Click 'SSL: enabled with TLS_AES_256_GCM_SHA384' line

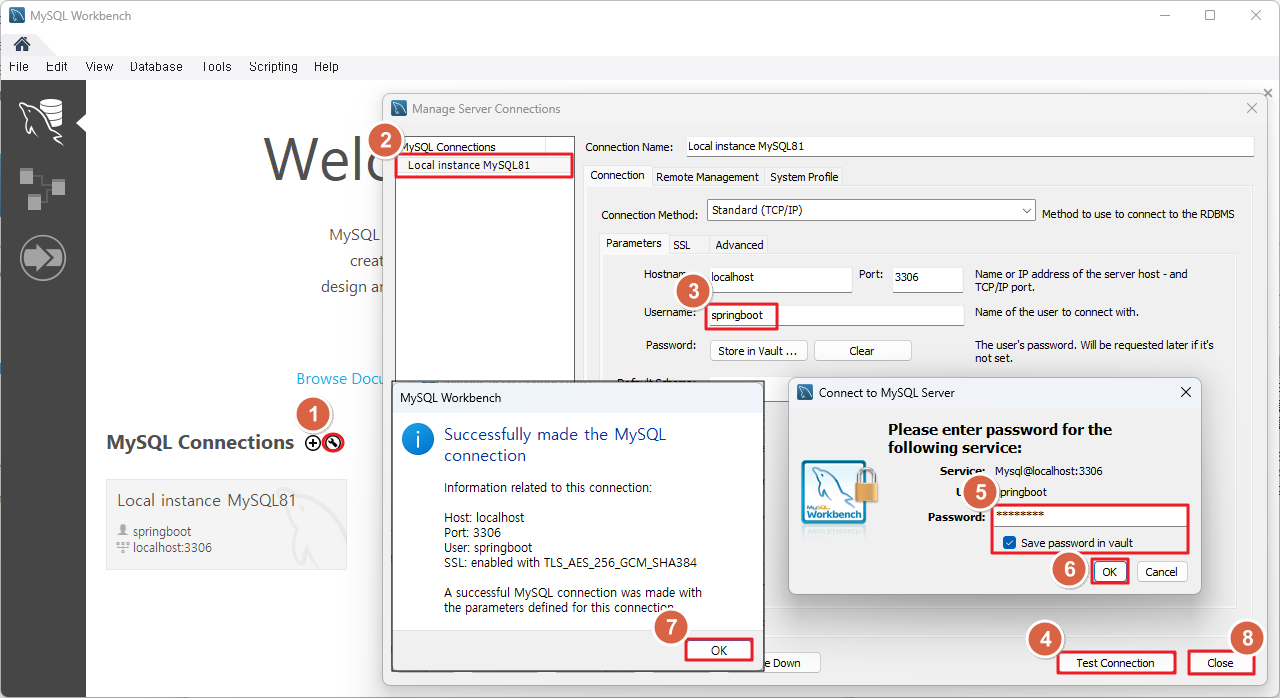pos(570,563)
